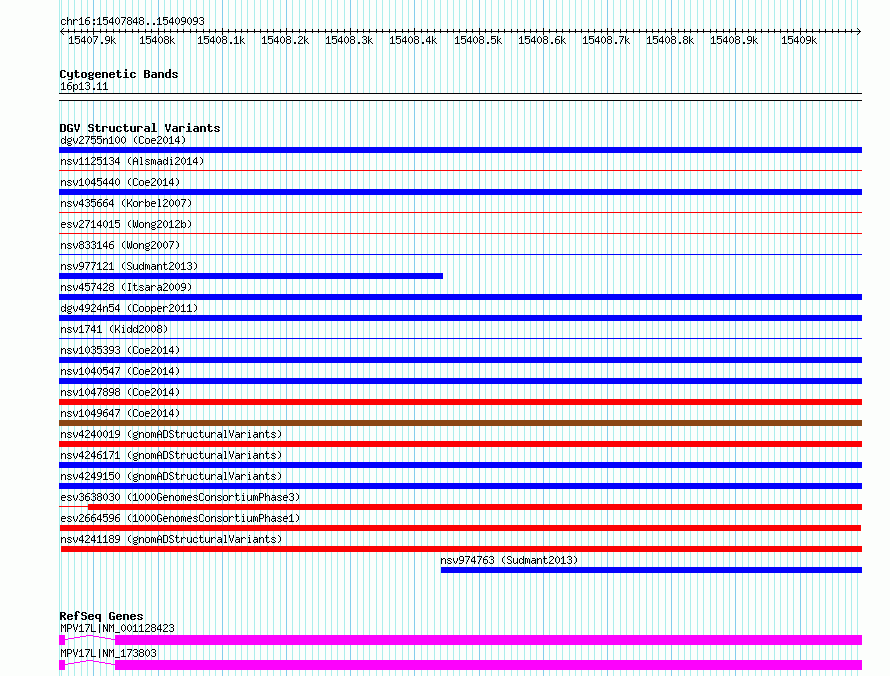Click the dgv2755n100 (Coe2014) variant label

(123, 140)
